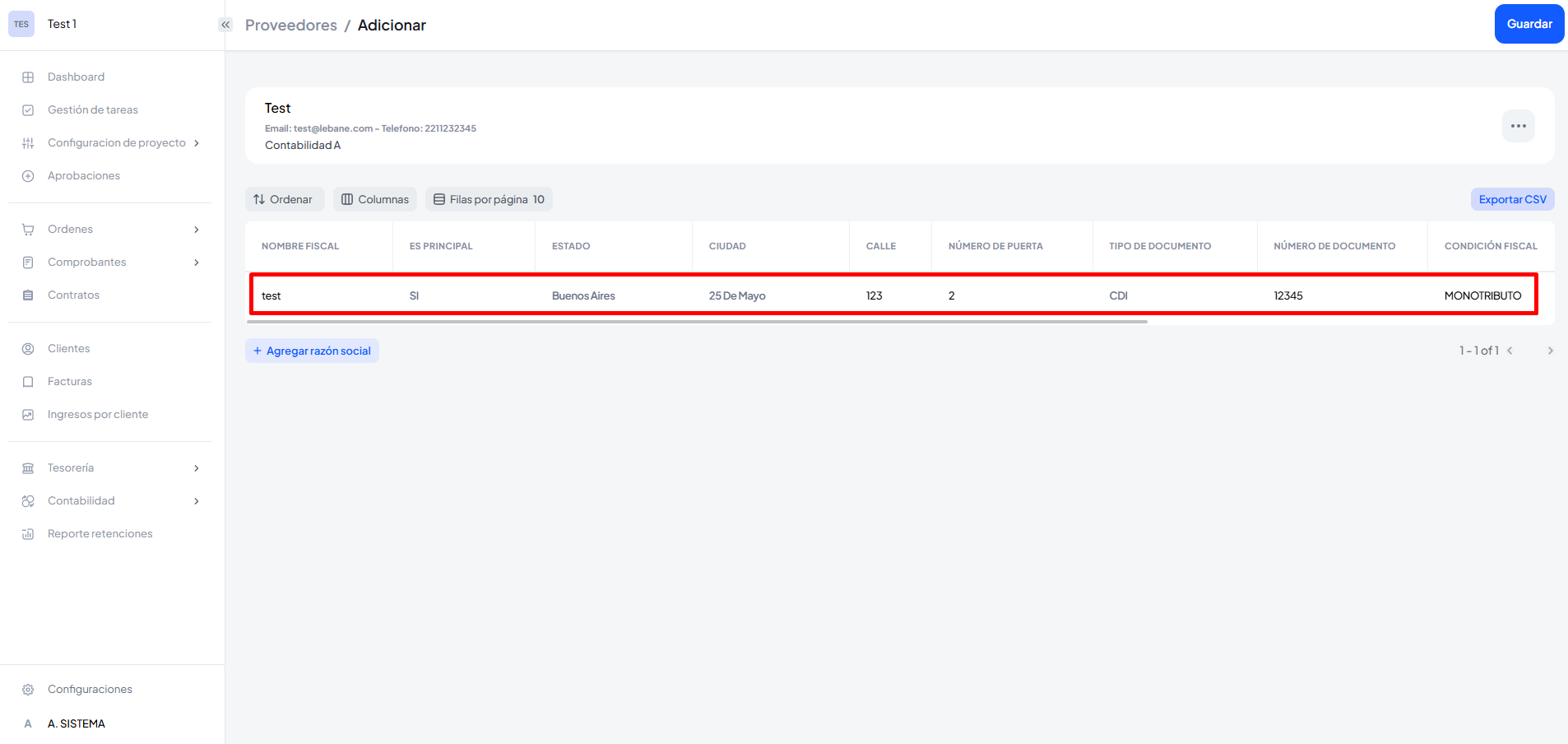Click the Configuraciones gear icon

point(28,690)
